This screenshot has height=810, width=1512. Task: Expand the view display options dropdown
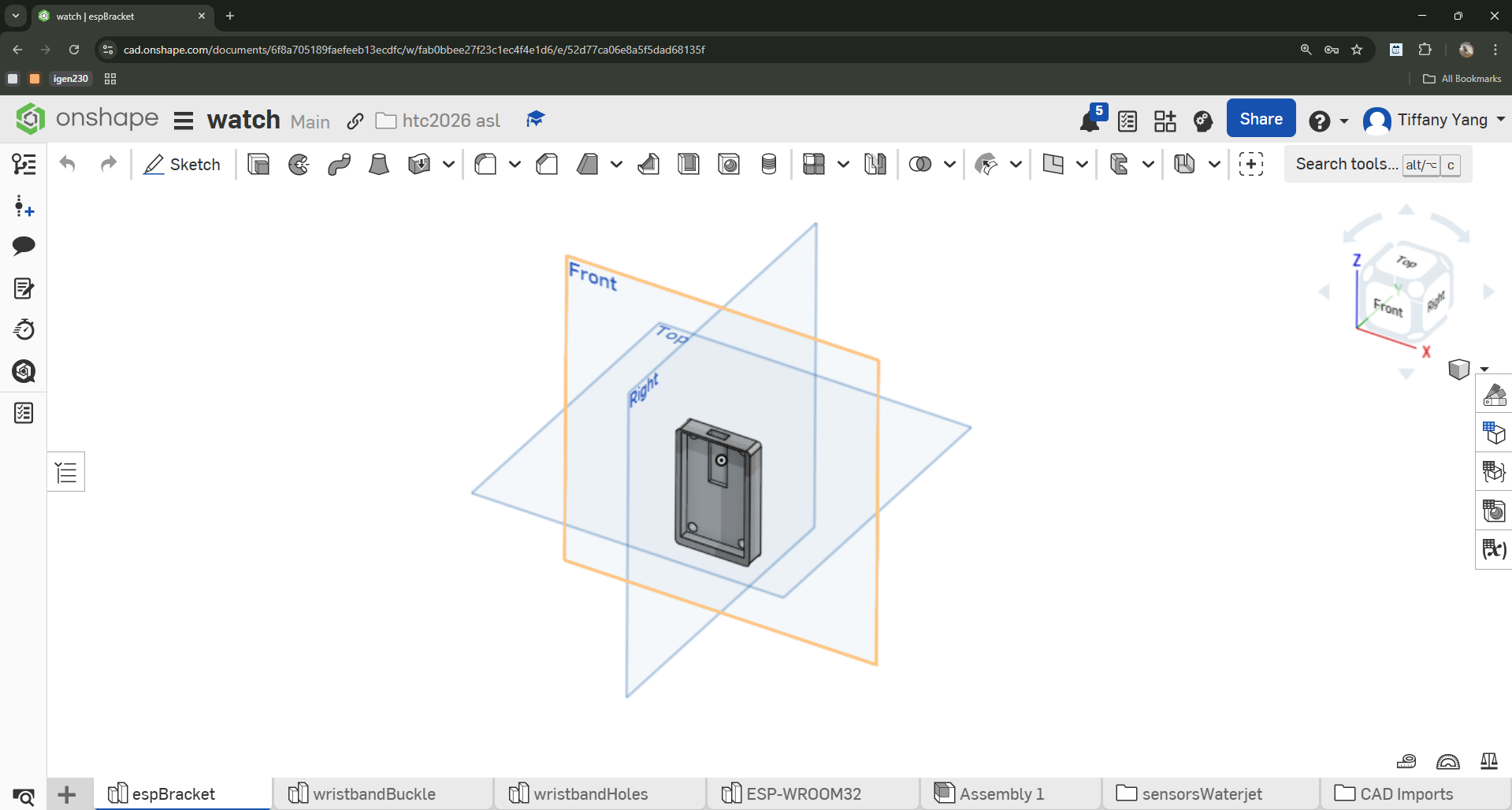(x=1484, y=369)
